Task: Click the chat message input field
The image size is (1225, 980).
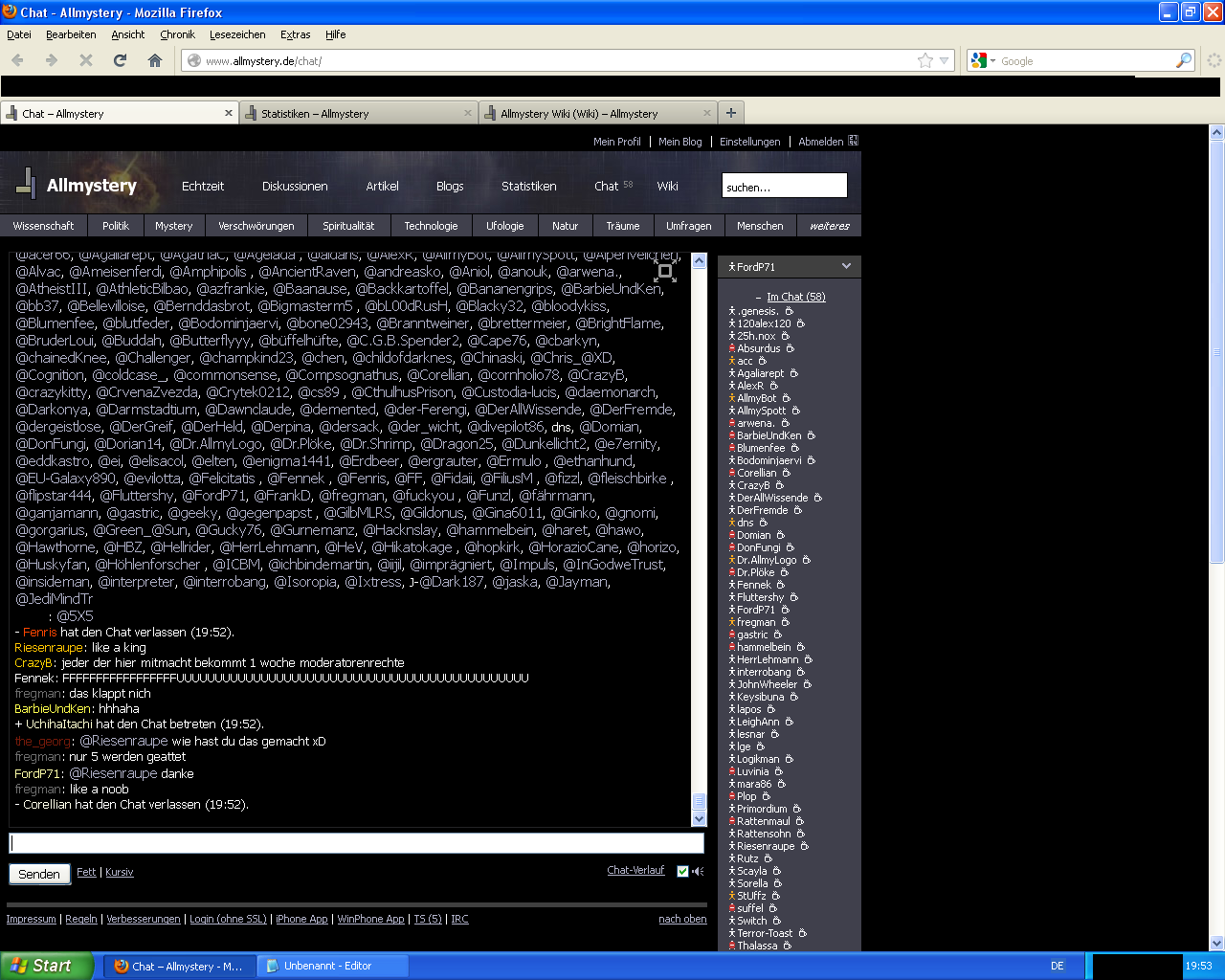Action: 356,843
